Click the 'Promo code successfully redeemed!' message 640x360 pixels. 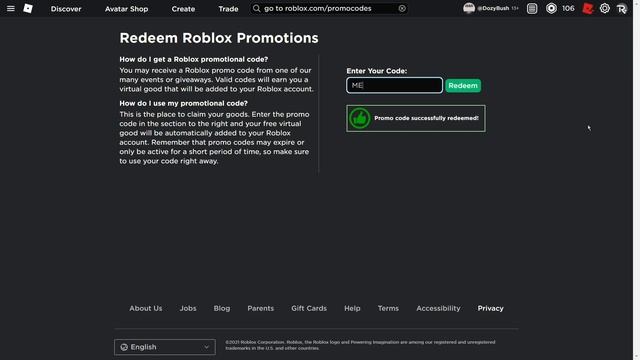[426, 118]
